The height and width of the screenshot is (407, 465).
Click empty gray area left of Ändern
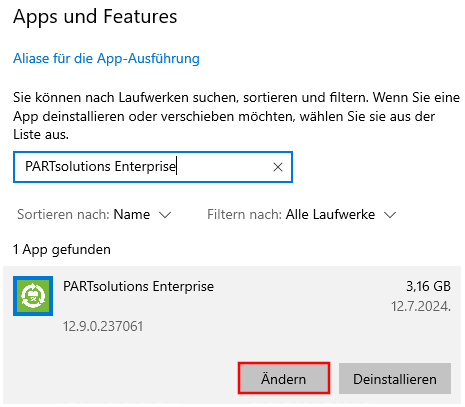point(120,378)
